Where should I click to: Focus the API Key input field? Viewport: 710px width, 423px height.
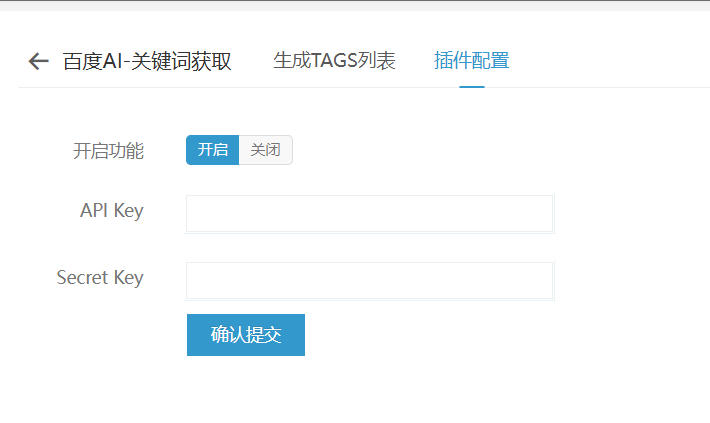click(369, 214)
